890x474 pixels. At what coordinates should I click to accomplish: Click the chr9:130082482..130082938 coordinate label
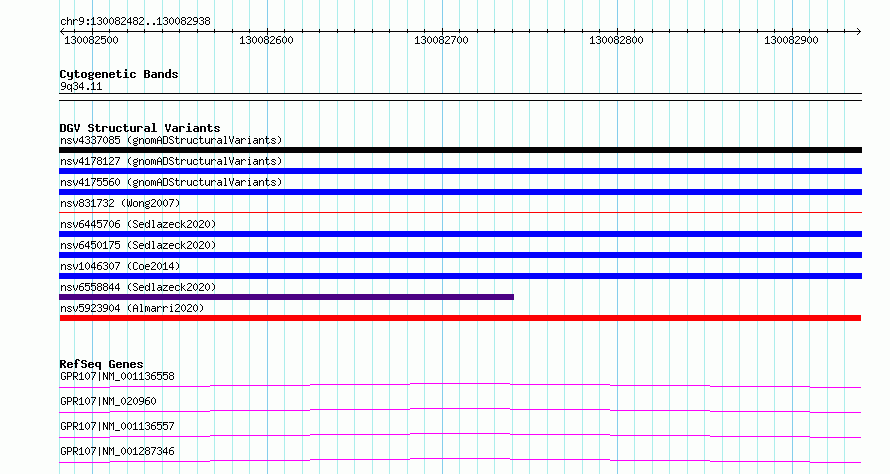click(x=135, y=21)
